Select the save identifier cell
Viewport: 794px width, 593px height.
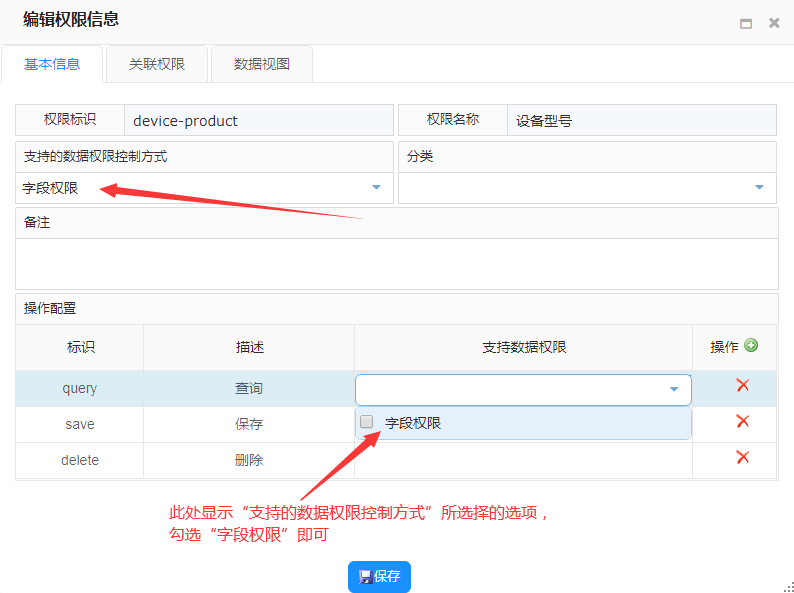pos(80,424)
